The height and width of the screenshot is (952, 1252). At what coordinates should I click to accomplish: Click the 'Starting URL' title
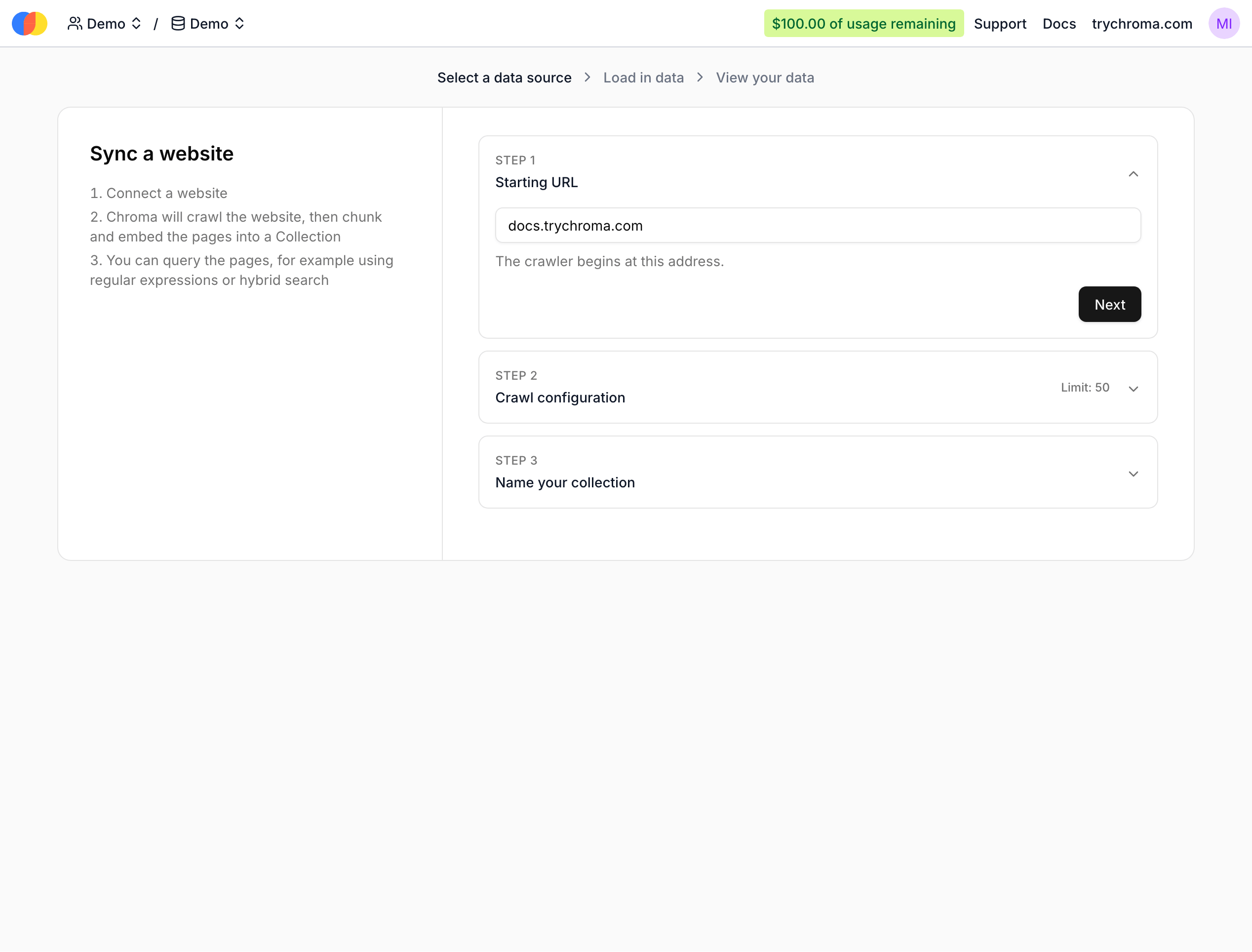click(537, 183)
